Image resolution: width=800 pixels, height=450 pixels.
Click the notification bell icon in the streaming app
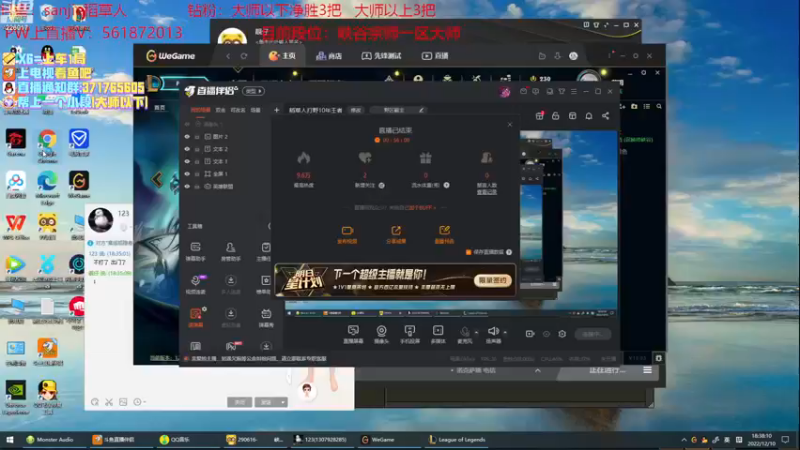point(589,116)
